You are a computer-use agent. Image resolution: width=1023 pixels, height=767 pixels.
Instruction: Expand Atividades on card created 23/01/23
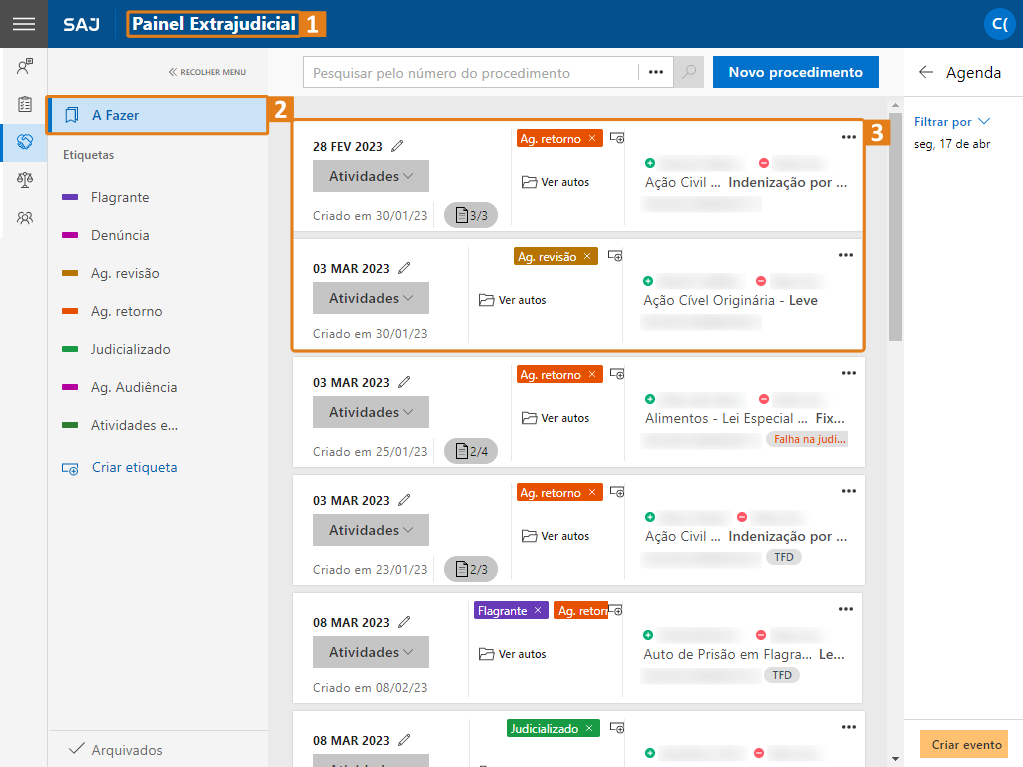tap(371, 530)
